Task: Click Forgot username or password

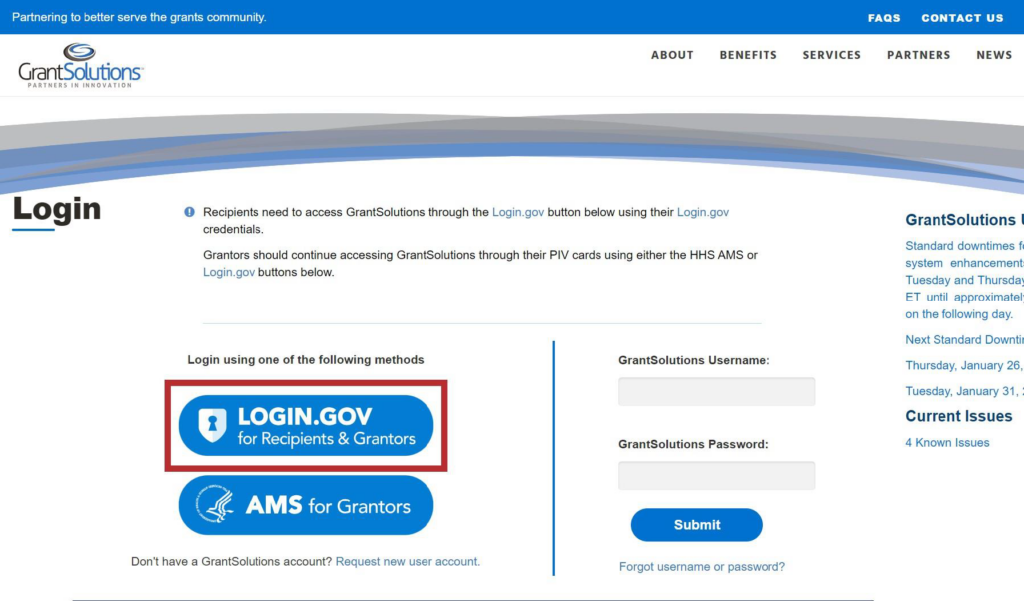Action: click(x=702, y=566)
